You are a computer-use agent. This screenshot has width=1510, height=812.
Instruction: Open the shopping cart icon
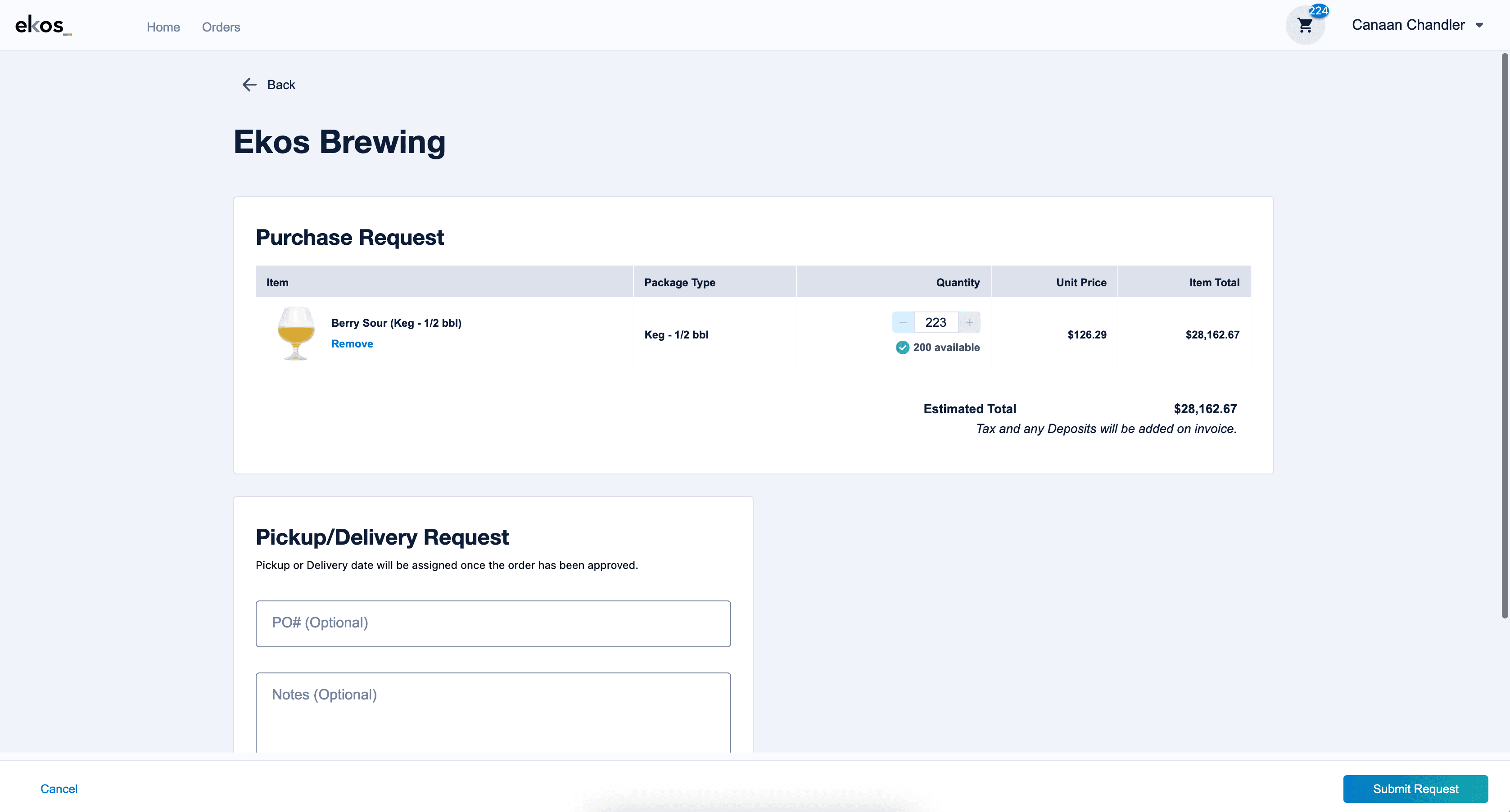[x=1305, y=26]
